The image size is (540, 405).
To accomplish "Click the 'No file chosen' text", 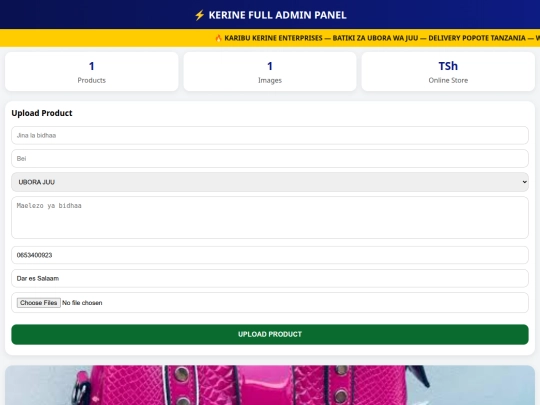I will 82,303.
